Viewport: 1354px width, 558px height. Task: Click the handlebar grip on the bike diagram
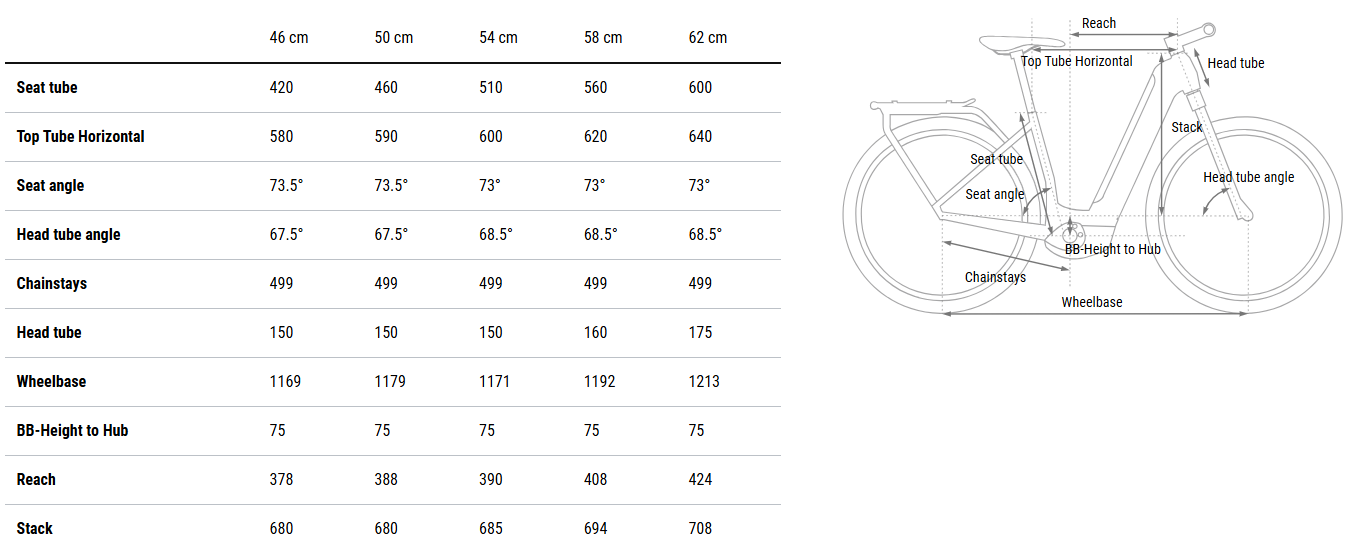tap(1208, 31)
